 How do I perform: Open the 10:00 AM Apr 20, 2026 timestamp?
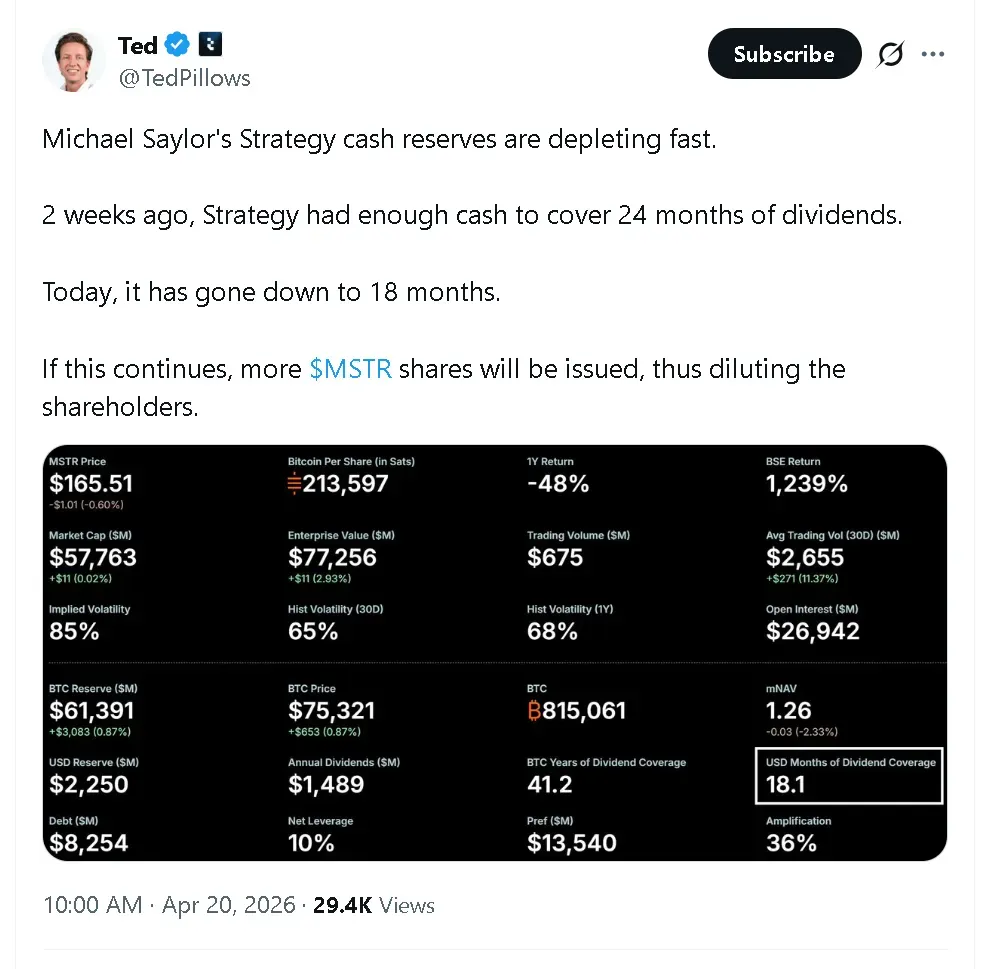point(169,906)
